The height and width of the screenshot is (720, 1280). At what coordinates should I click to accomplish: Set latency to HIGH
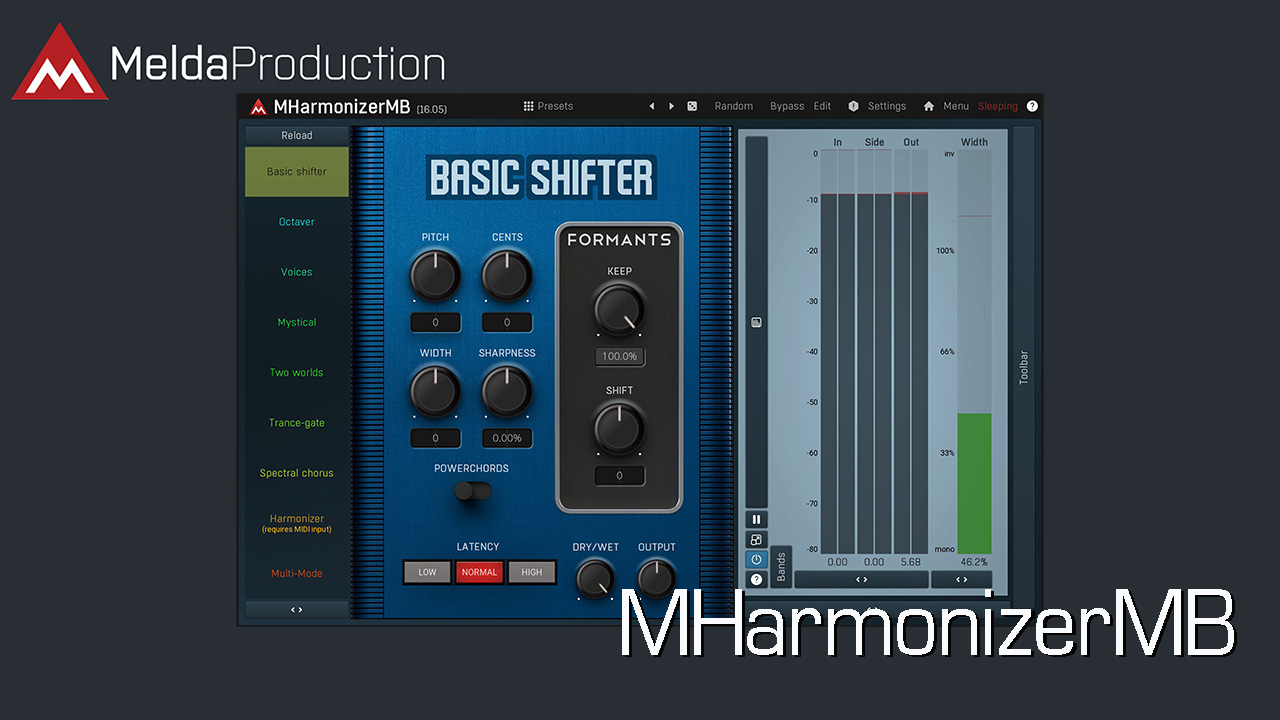531,572
